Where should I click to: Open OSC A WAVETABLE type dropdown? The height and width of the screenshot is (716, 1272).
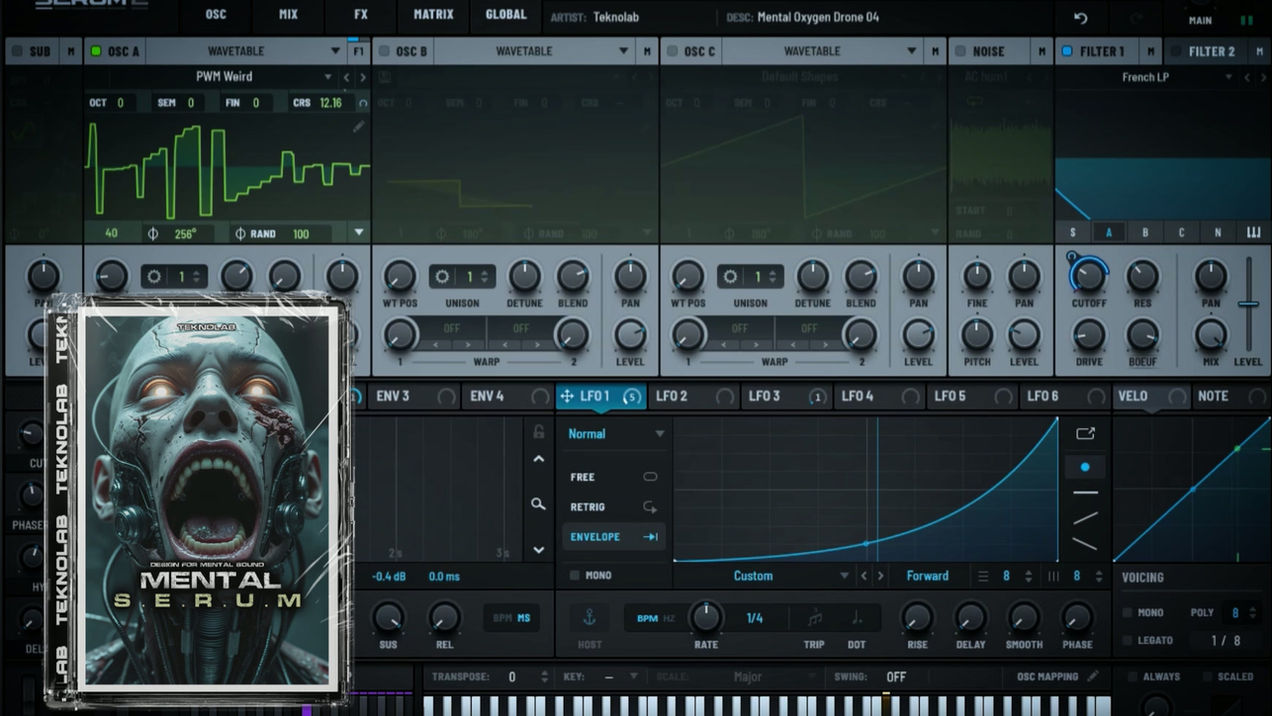[246, 51]
